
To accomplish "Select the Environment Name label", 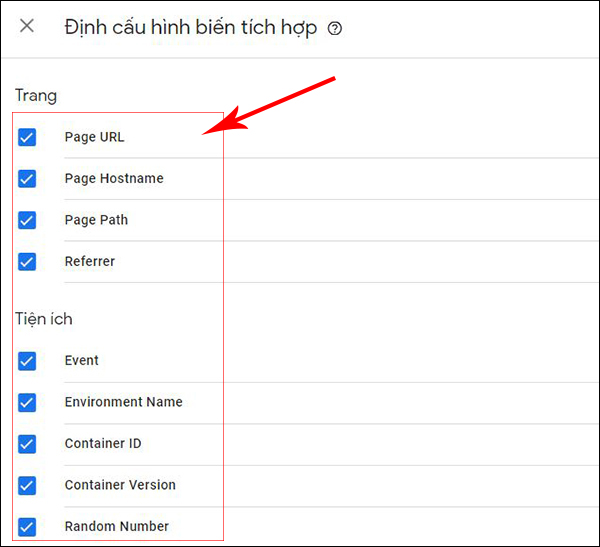I will point(124,402).
